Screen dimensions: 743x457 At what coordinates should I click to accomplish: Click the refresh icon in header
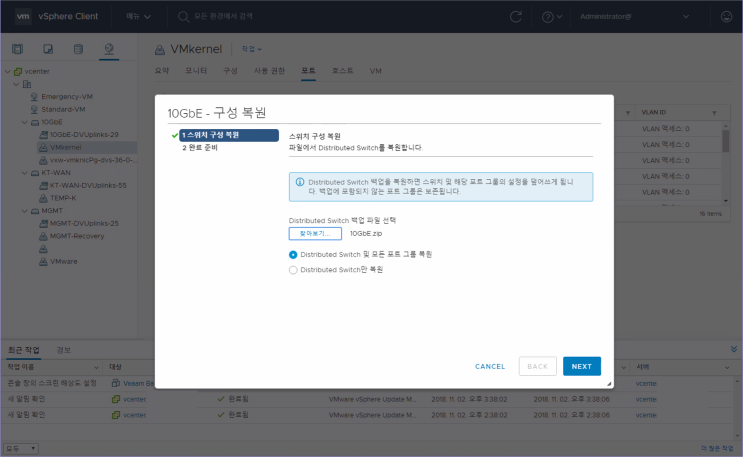click(516, 17)
